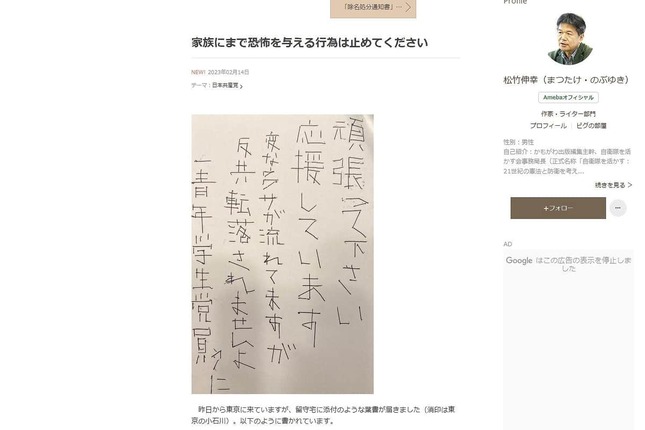The height and width of the screenshot is (430, 645).
Task: Open the ピグの部屋 link
Action: click(591, 126)
